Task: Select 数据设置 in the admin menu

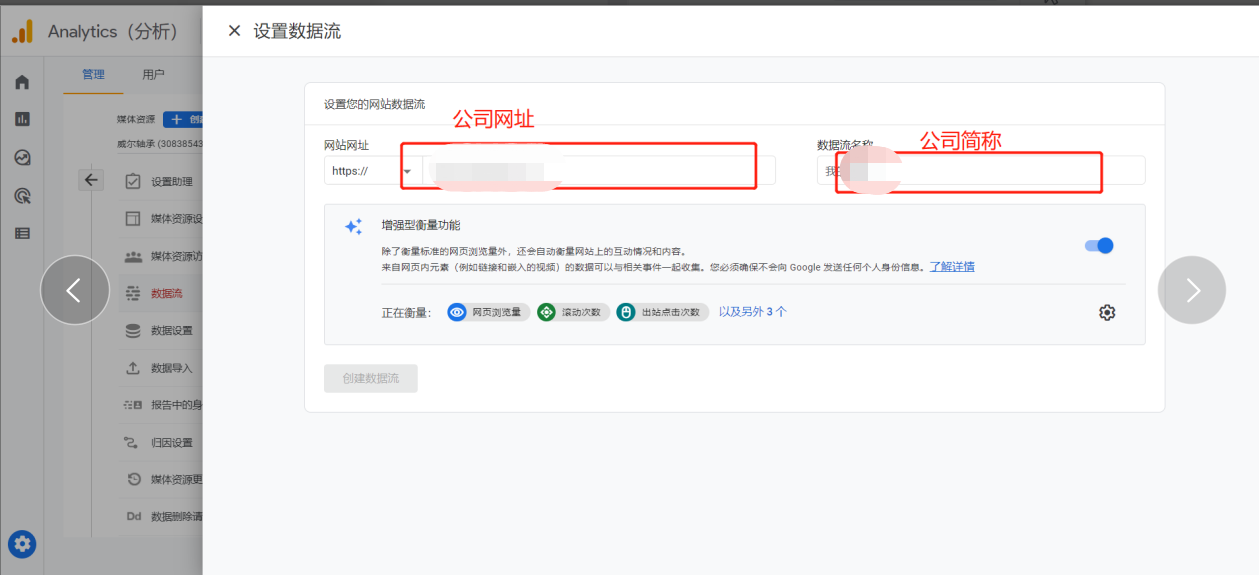Action: 171,331
